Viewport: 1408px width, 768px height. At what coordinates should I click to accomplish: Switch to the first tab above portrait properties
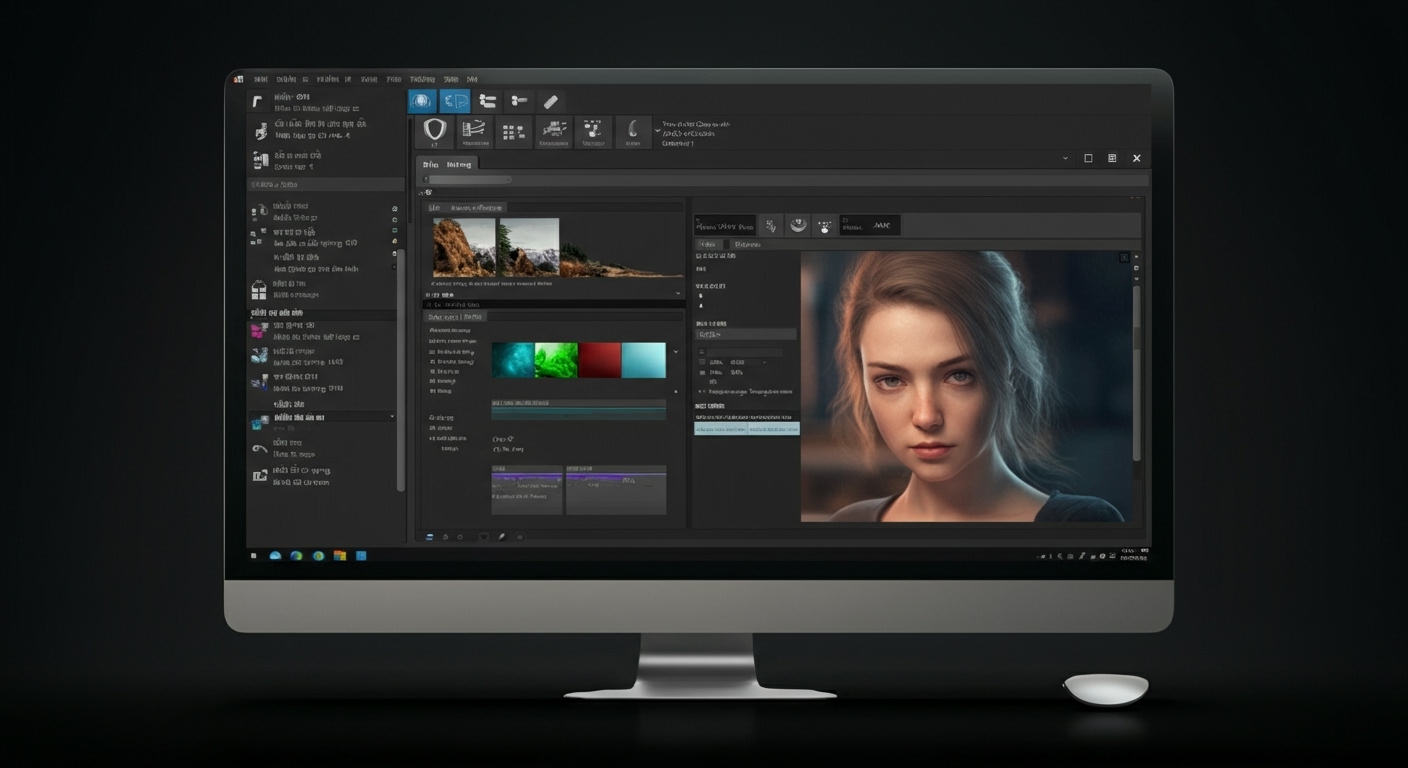click(709, 244)
